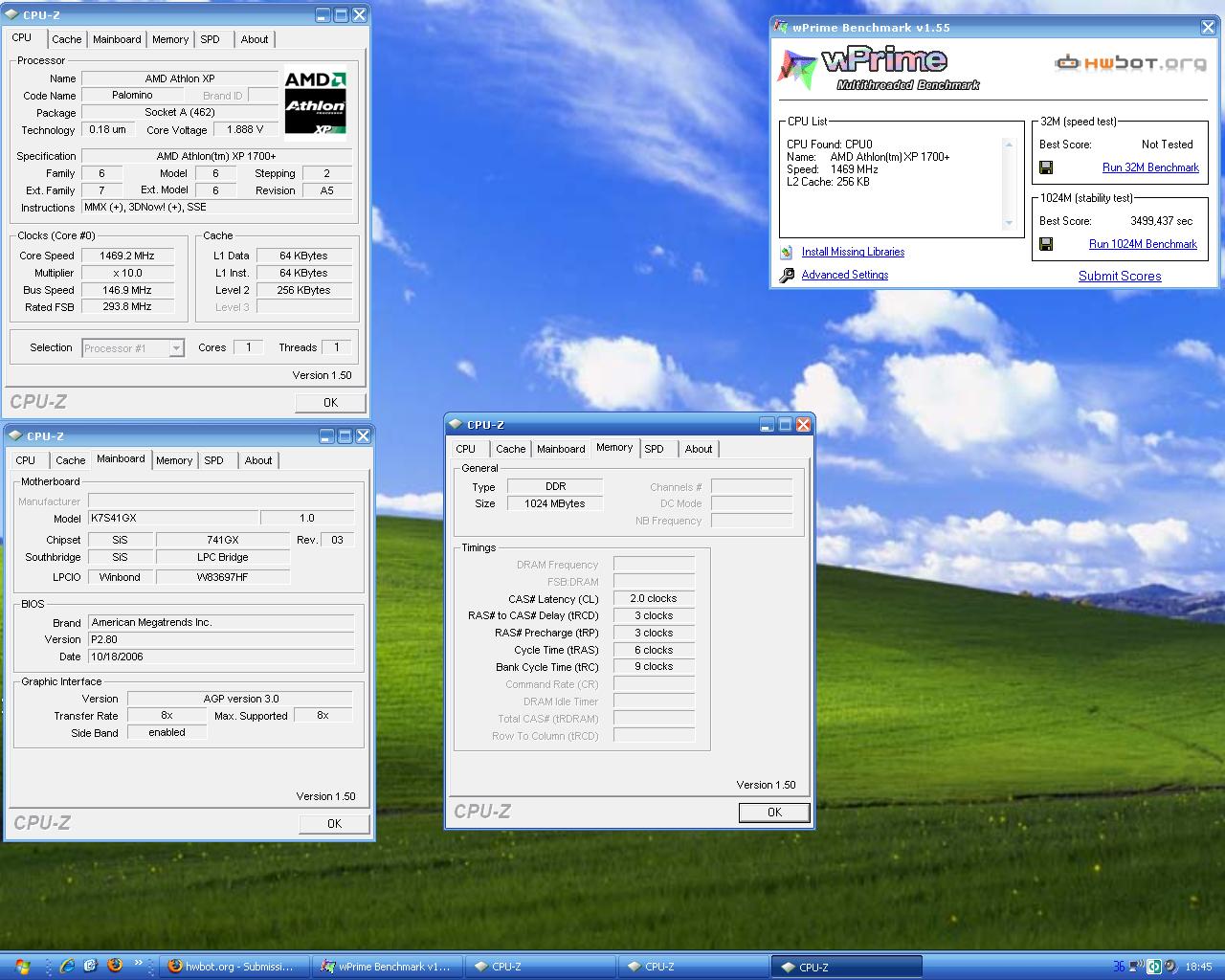Open Mainboard tab in the Memory CPU-Z window
The height and width of the screenshot is (980, 1225).
click(x=561, y=449)
